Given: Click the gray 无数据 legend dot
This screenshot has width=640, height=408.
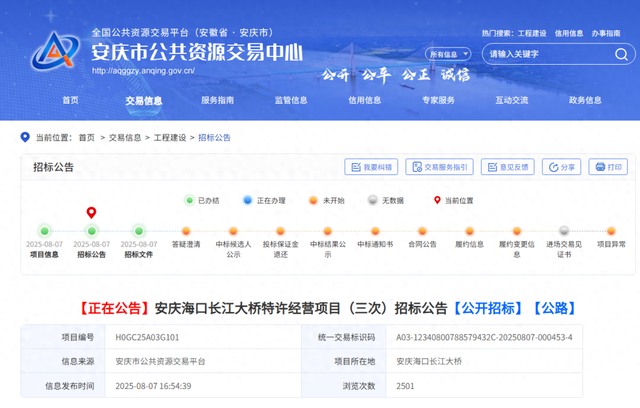Looking at the screenshot, I should pos(373,200).
